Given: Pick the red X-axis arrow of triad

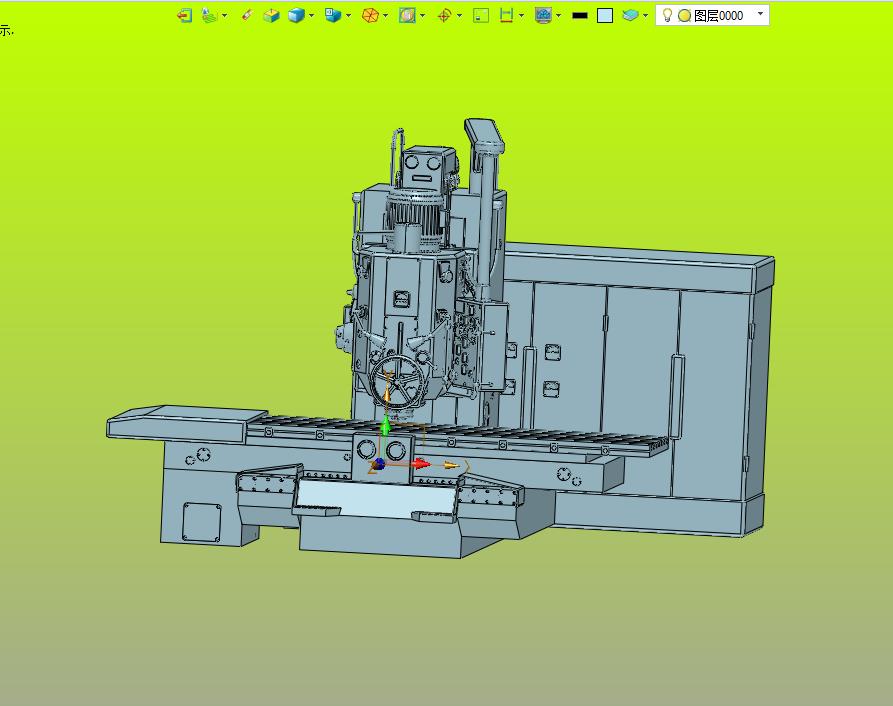Looking at the screenshot, I should click(420, 464).
